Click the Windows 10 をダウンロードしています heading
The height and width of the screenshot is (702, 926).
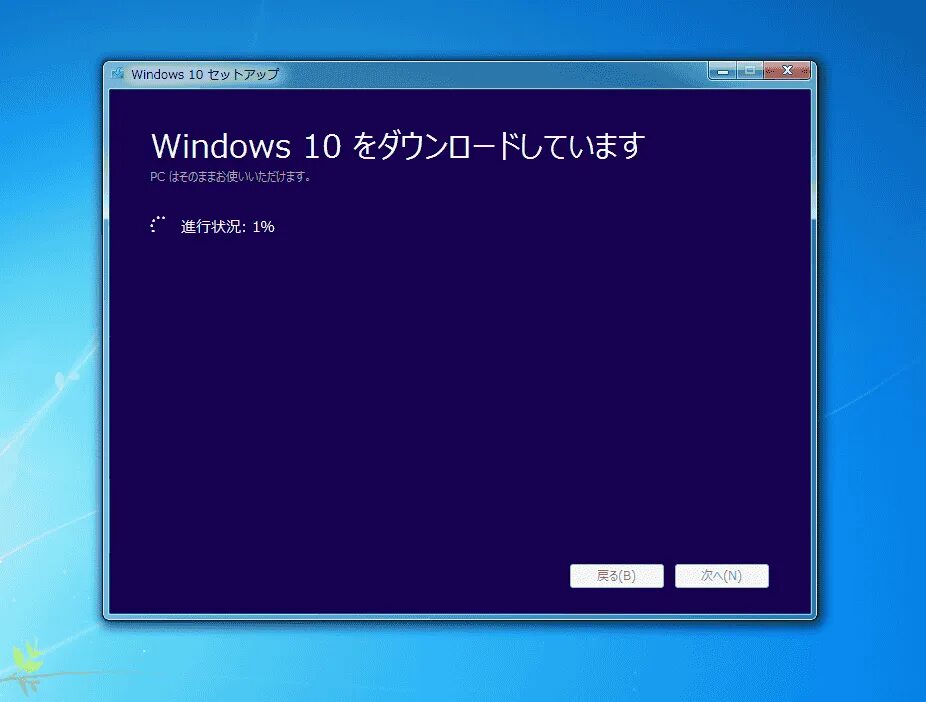point(398,145)
